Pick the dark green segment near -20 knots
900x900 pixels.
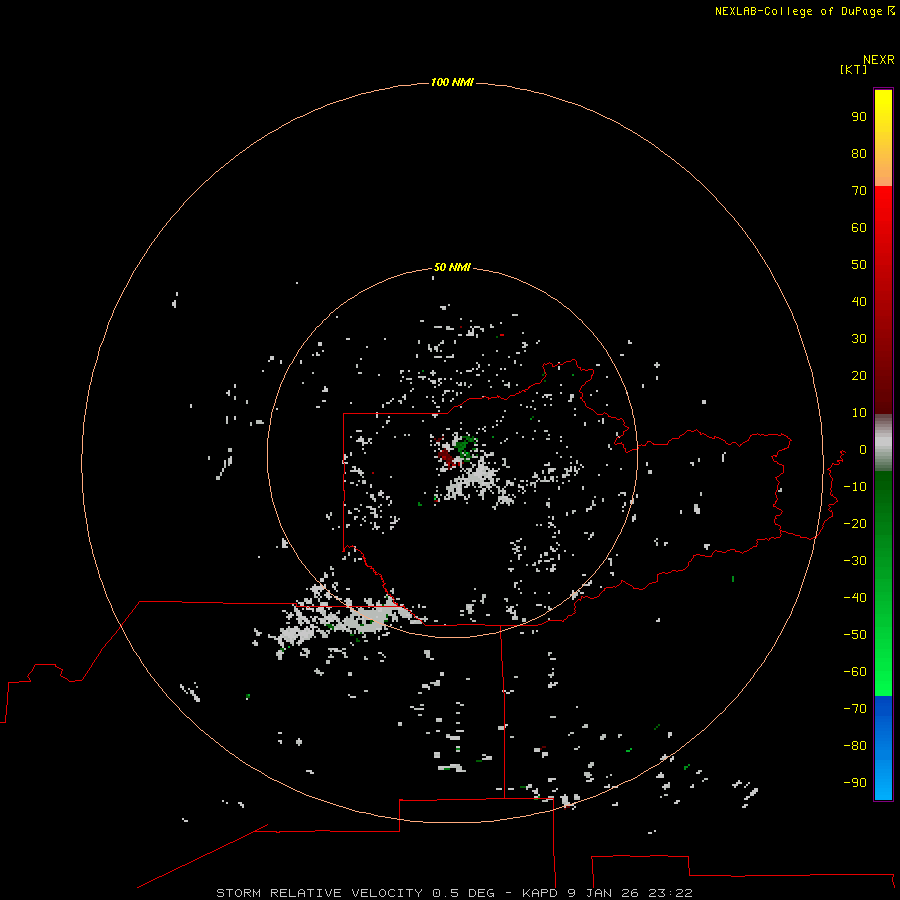[883, 517]
